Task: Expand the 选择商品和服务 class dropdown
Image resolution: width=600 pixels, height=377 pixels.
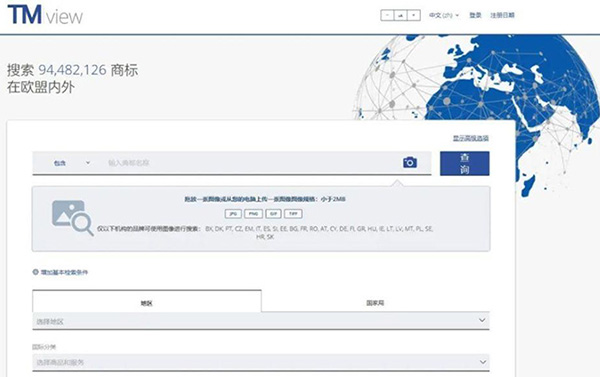Action: 261,362
